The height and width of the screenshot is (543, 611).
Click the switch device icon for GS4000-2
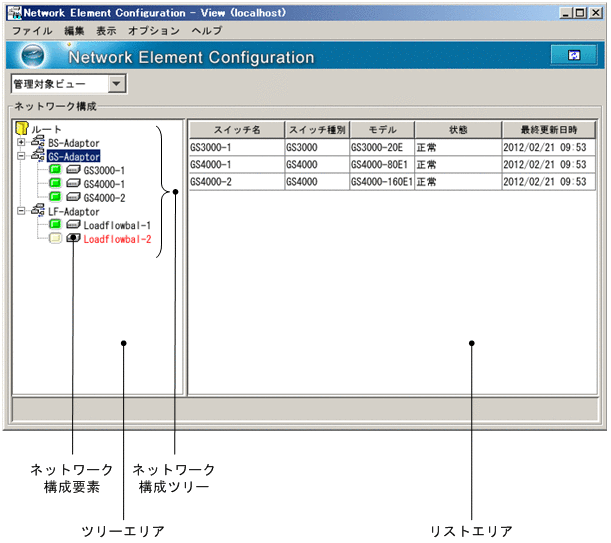coord(73,198)
